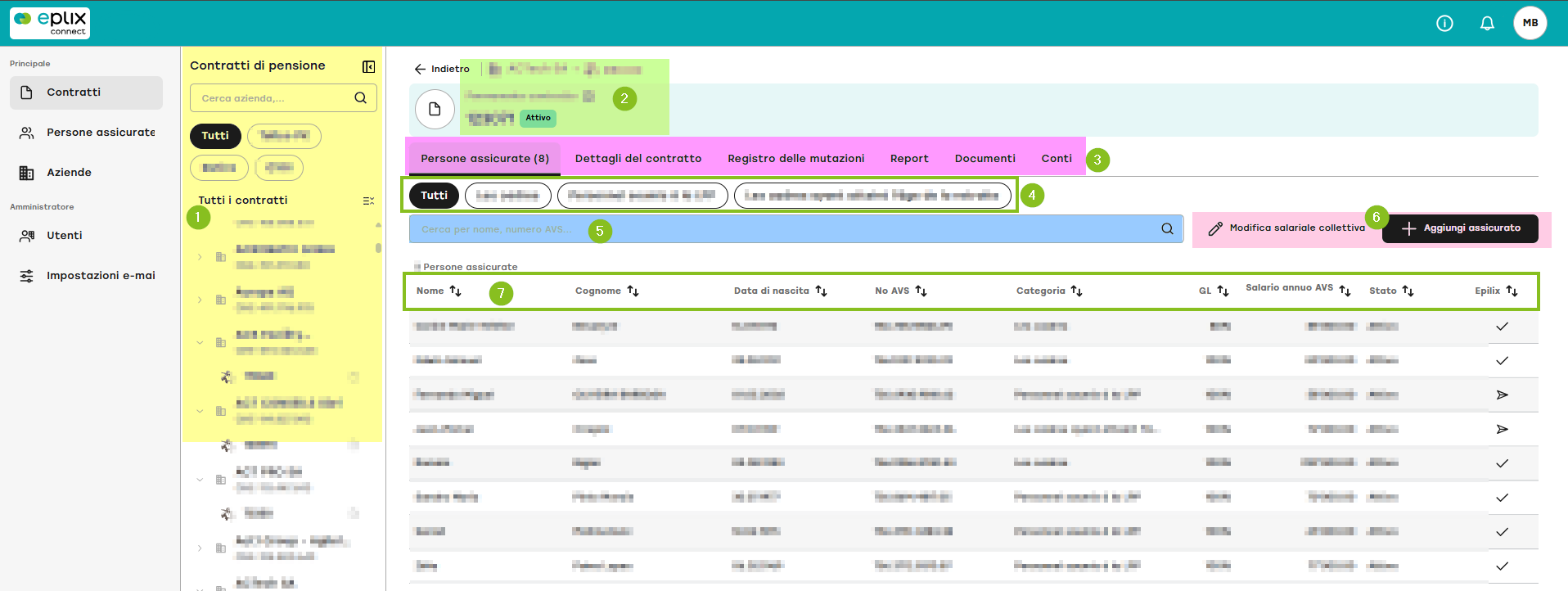1568x591 pixels.
Task: Open Persone assicurate in left navigation
Action: 86,133
